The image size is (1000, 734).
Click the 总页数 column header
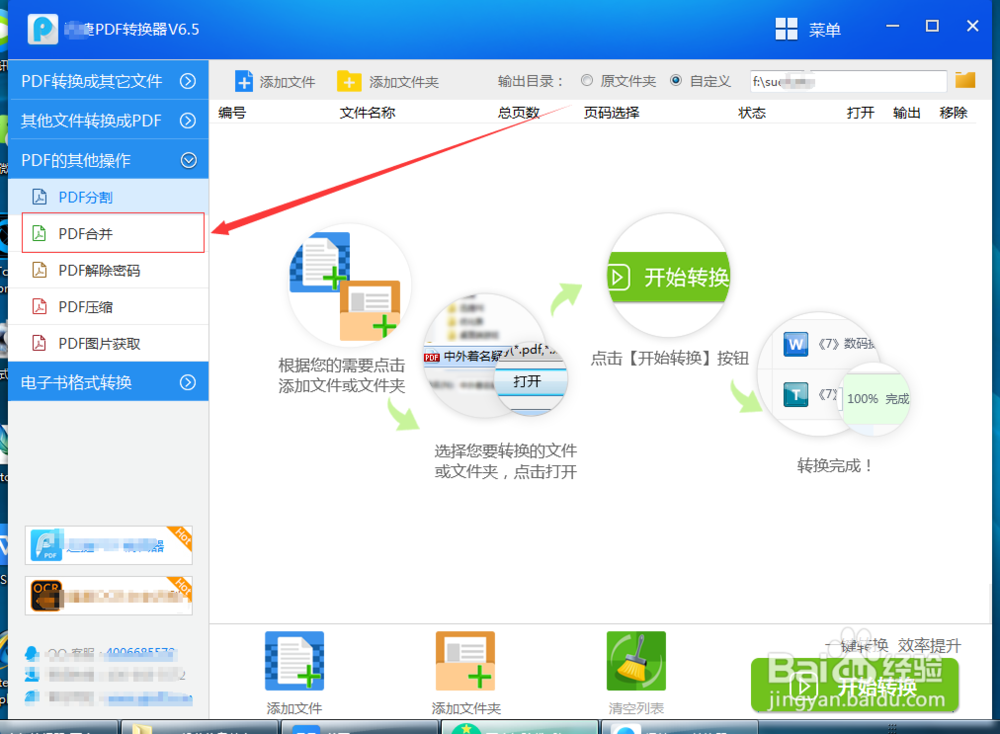coord(518,113)
